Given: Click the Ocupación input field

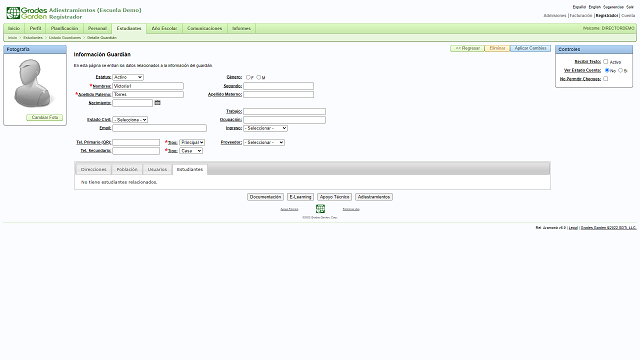Looking at the screenshot, I should point(284,120).
